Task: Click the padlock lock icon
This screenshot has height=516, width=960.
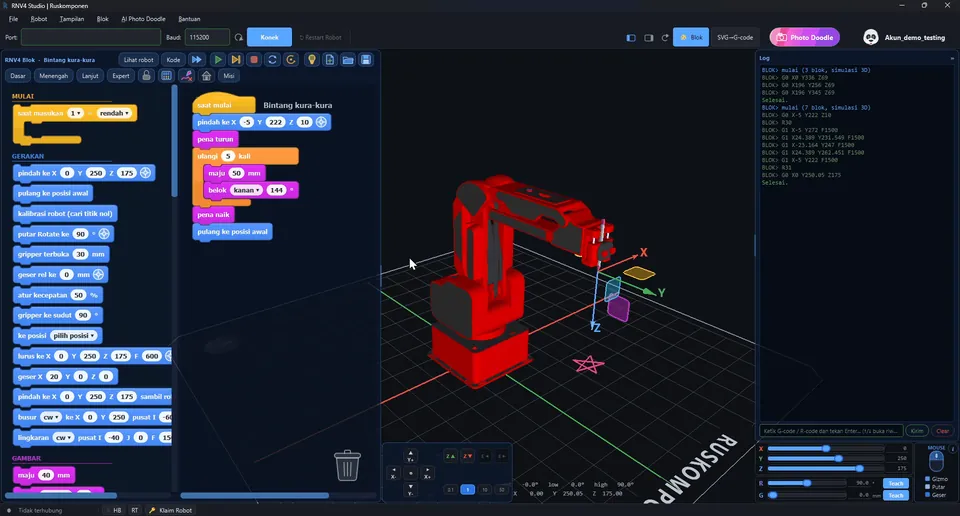Action: [x=146, y=76]
